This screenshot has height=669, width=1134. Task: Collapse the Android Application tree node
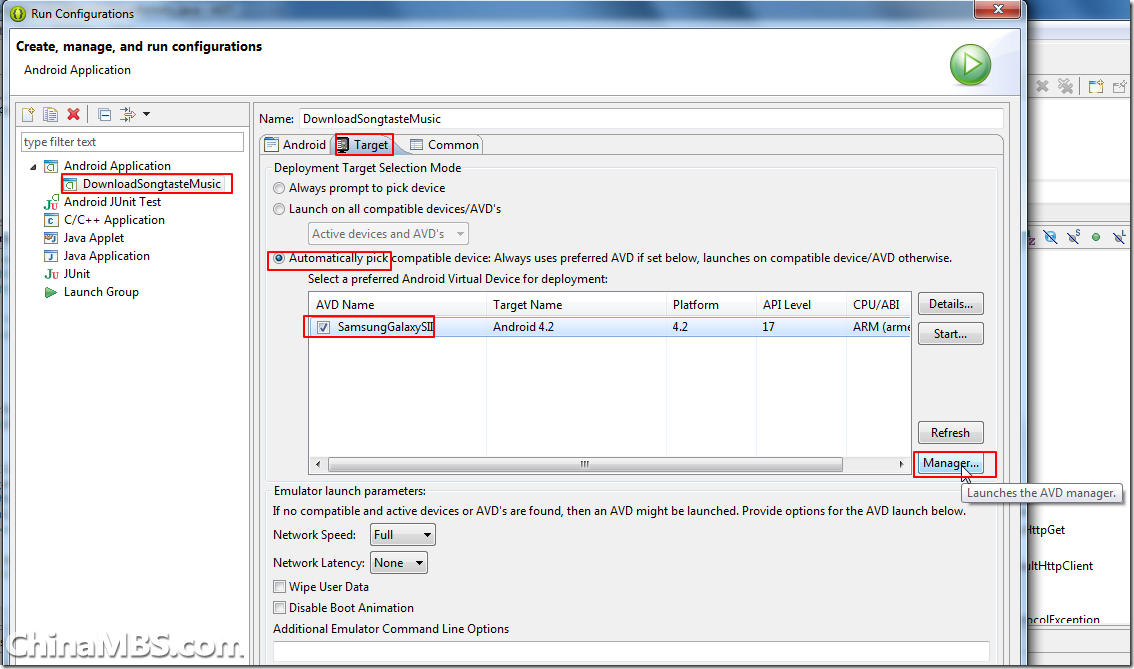tap(33, 166)
